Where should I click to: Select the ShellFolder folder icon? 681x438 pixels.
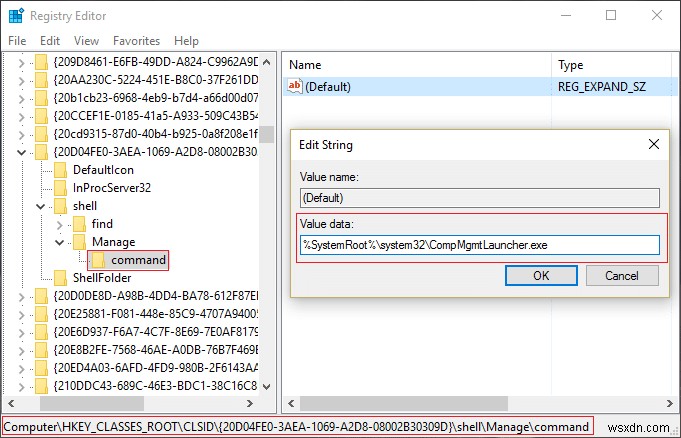[60, 278]
